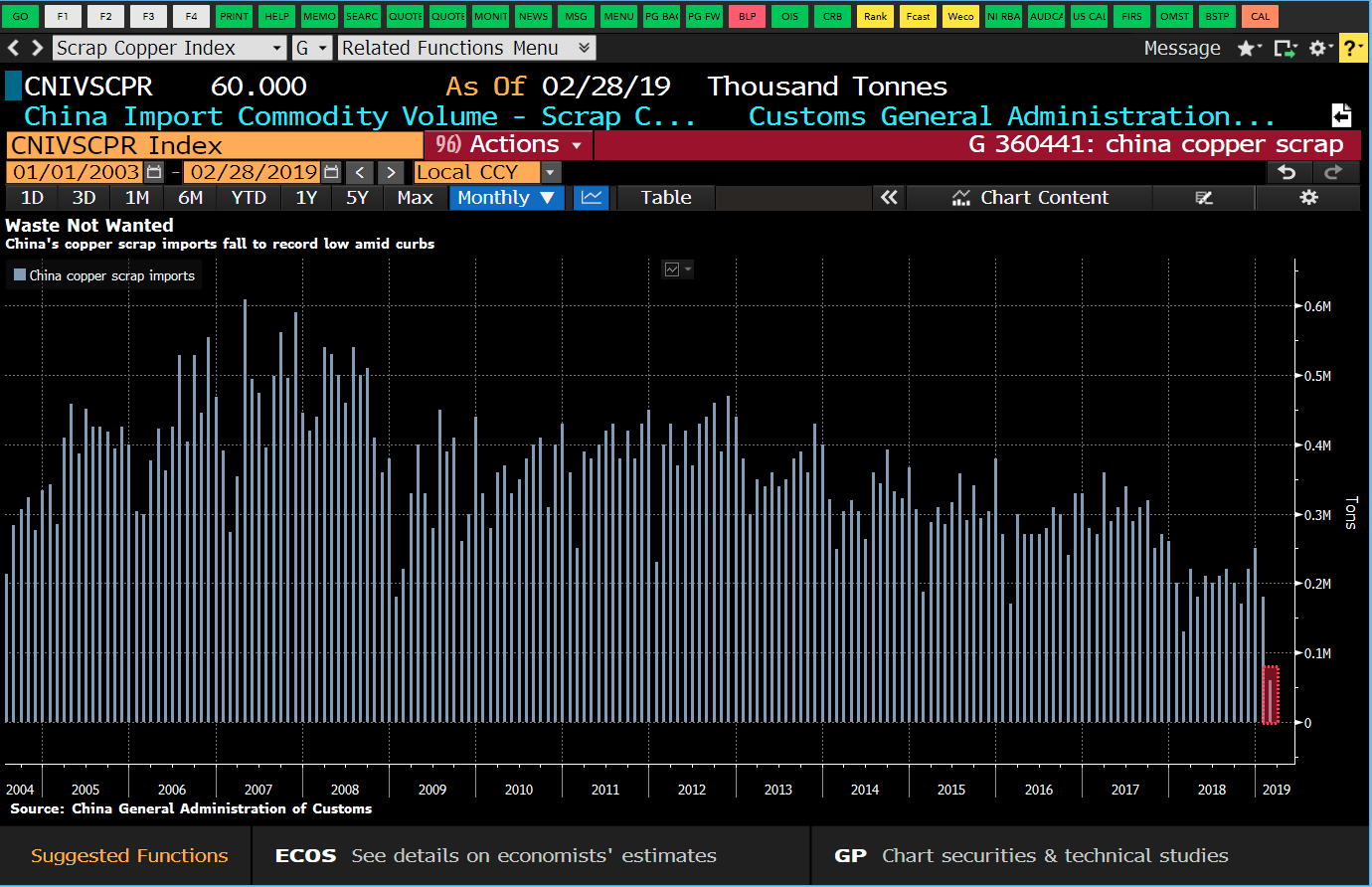
Task: Shift date range backward with left arrow
Action: click(x=360, y=172)
